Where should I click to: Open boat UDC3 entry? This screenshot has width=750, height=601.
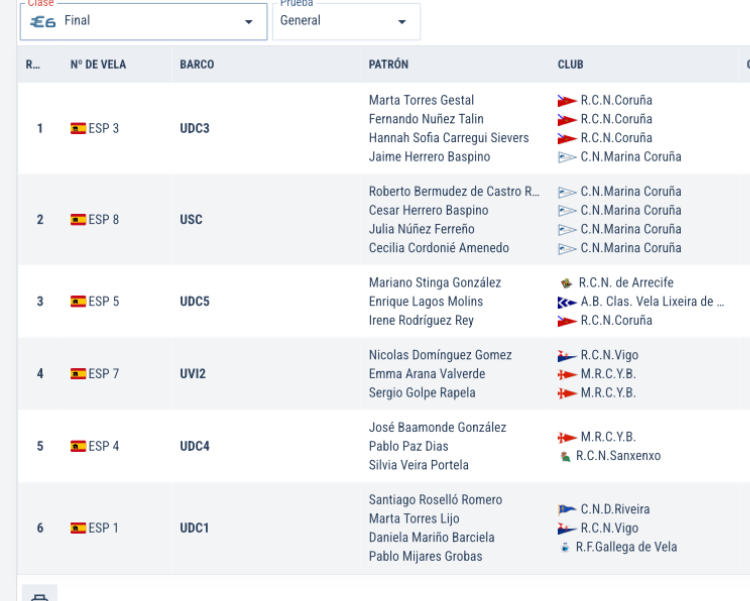194,128
